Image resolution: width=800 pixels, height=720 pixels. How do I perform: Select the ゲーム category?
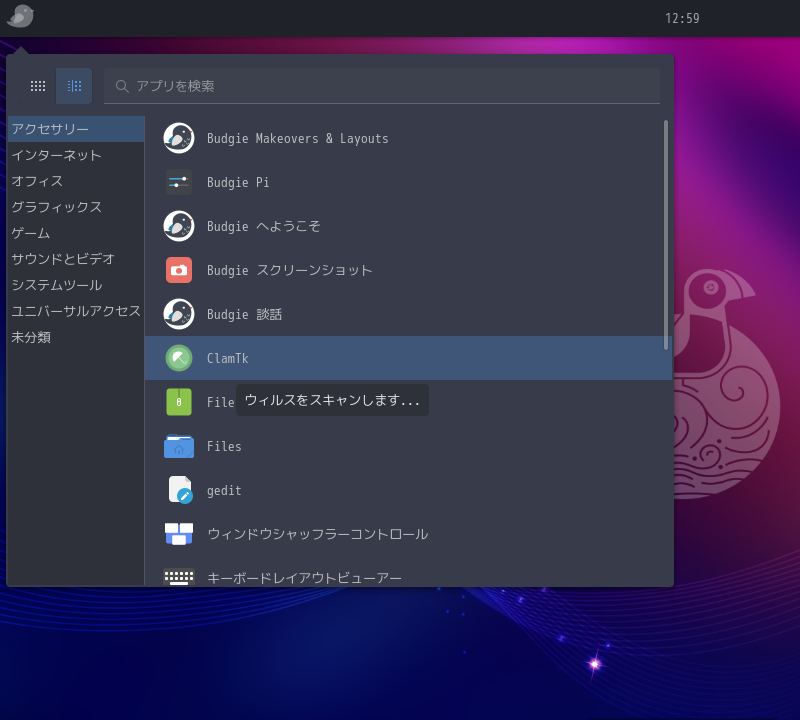click(x=76, y=233)
